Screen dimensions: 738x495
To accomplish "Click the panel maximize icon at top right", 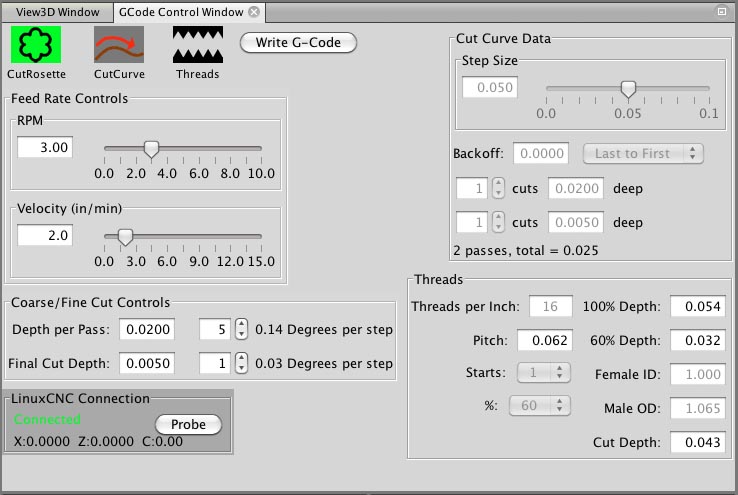I will tap(722, 11).
